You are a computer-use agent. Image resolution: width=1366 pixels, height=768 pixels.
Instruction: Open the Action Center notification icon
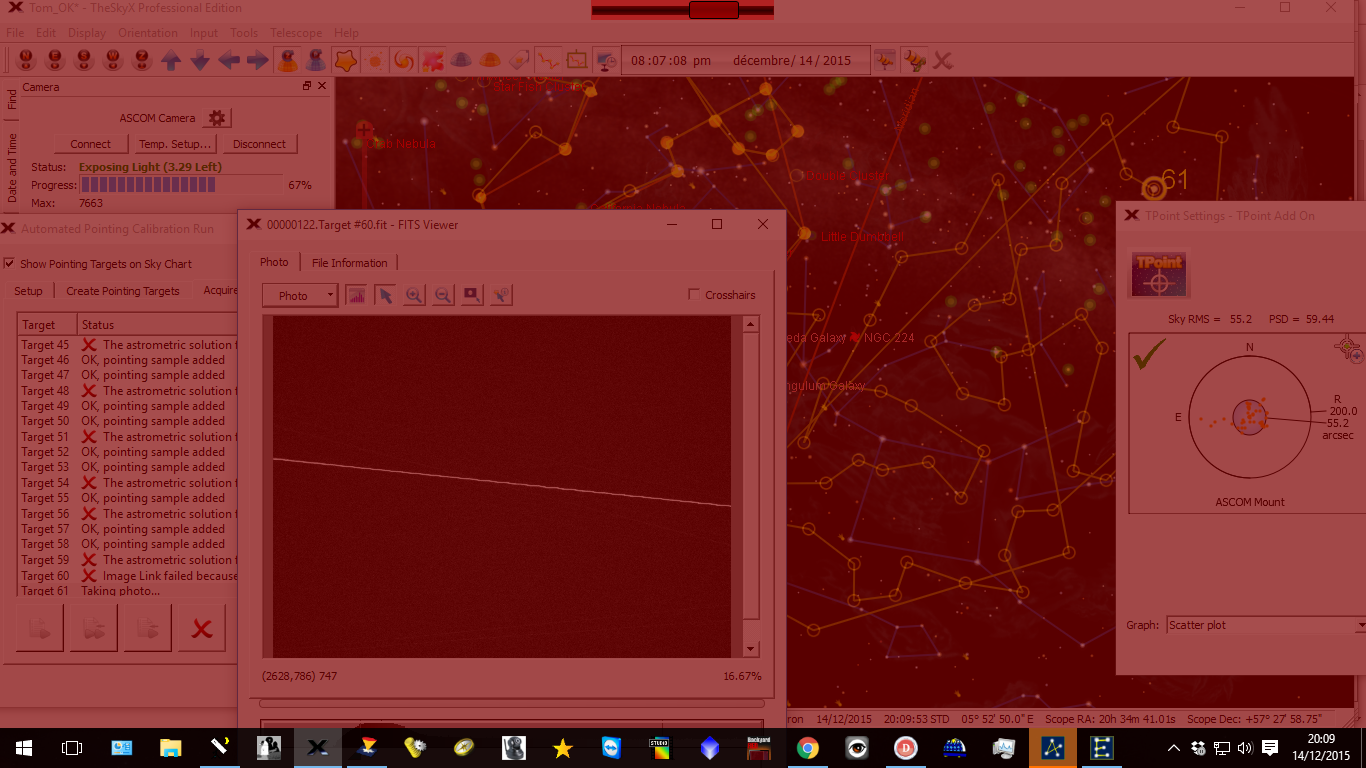click(x=1270, y=747)
